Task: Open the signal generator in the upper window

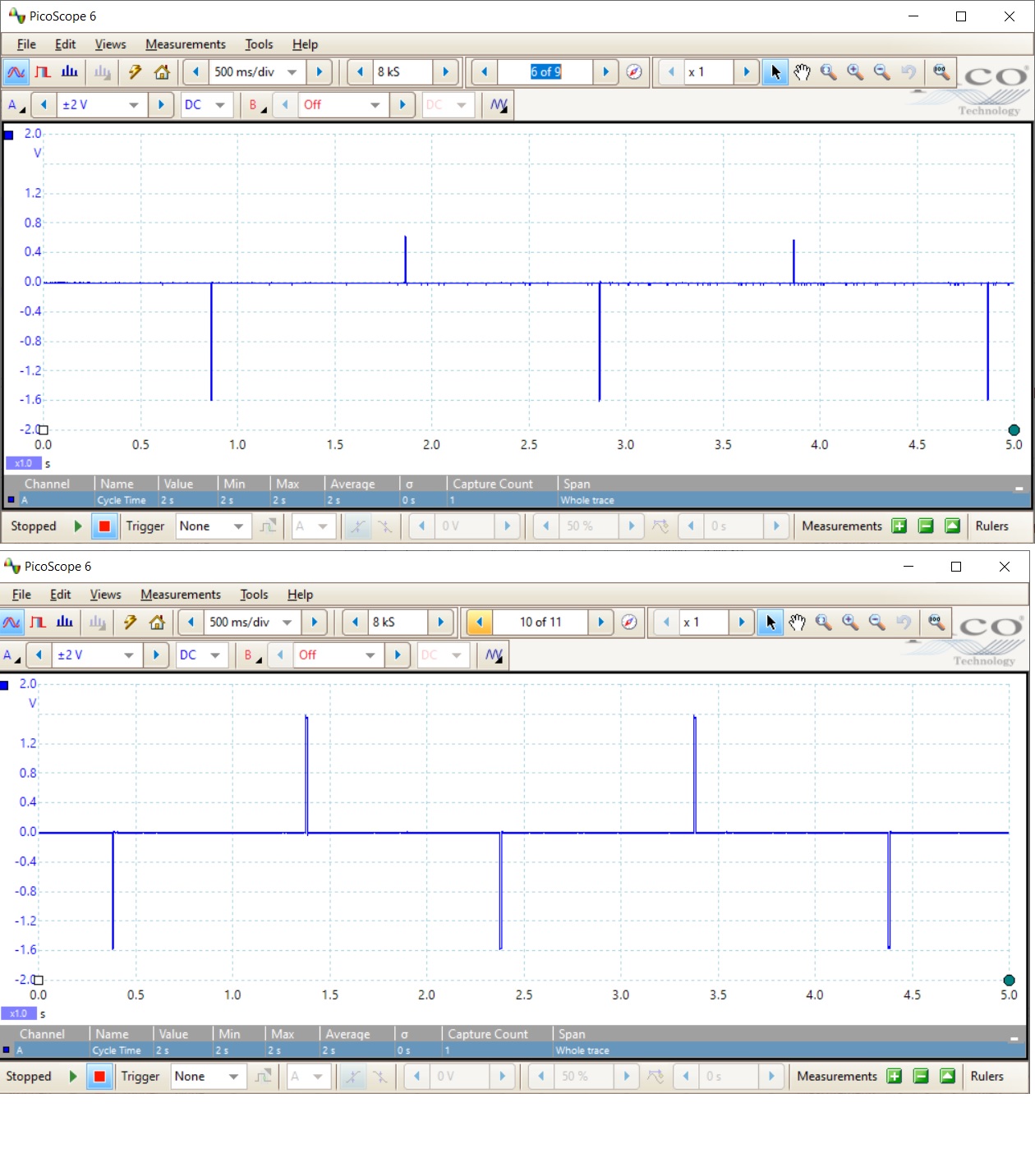Action: pos(499,105)
